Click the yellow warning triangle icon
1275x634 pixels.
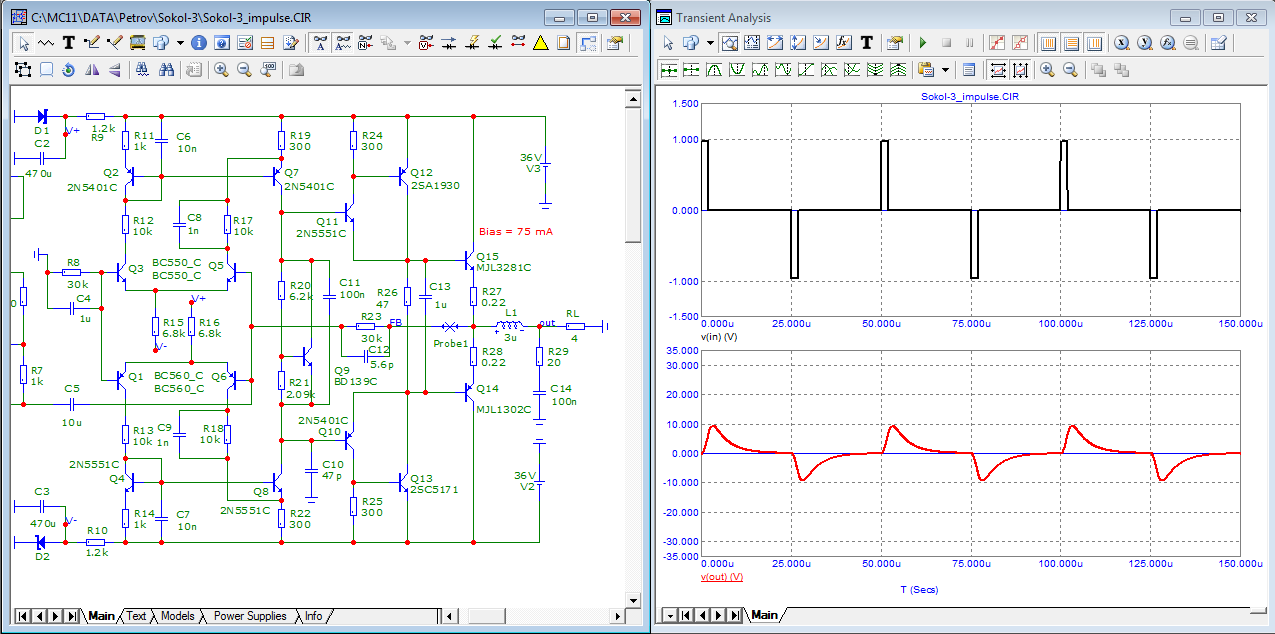coord(540,43)
